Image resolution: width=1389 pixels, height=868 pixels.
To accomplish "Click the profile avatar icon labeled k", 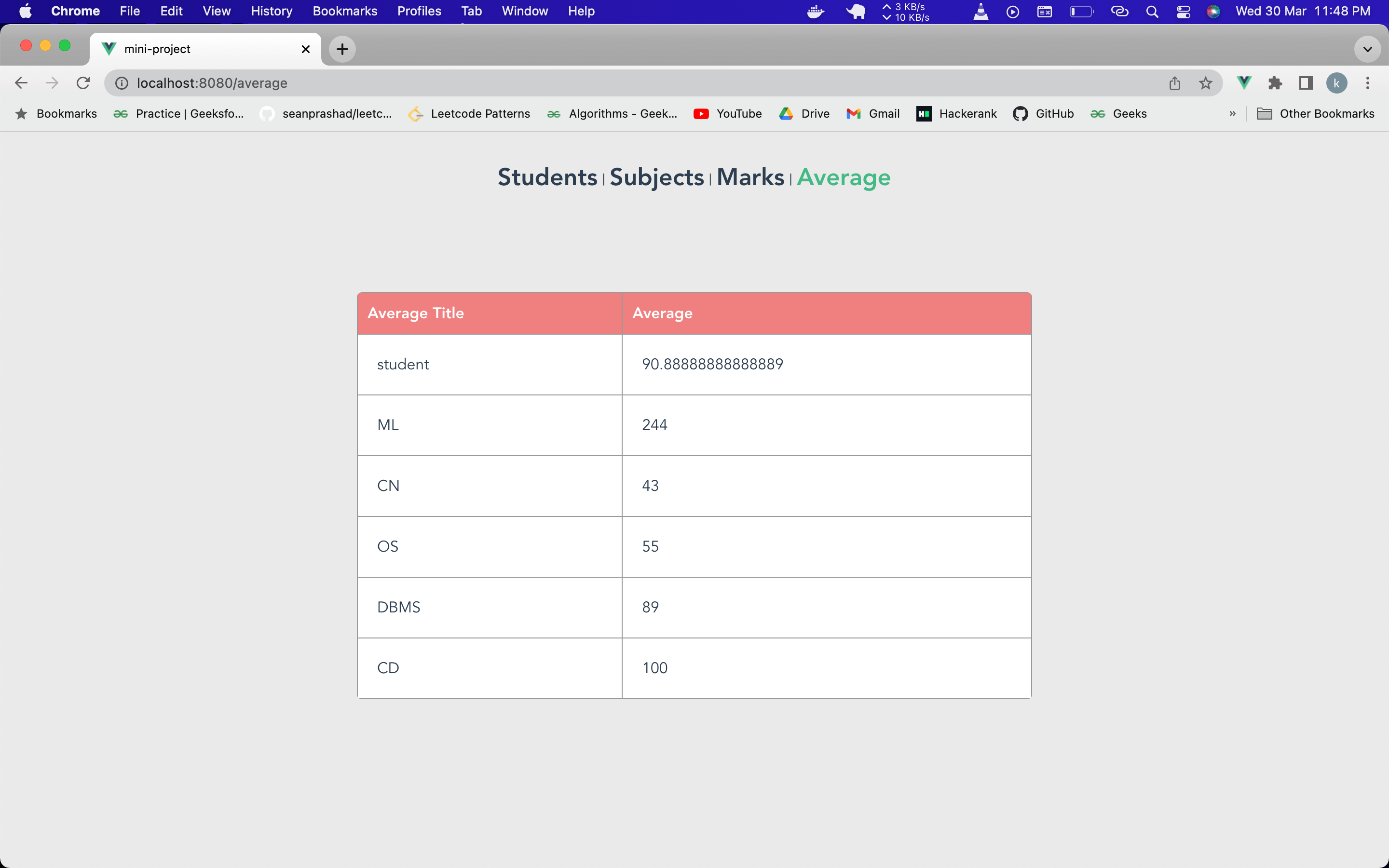I will pos(1336,82).
